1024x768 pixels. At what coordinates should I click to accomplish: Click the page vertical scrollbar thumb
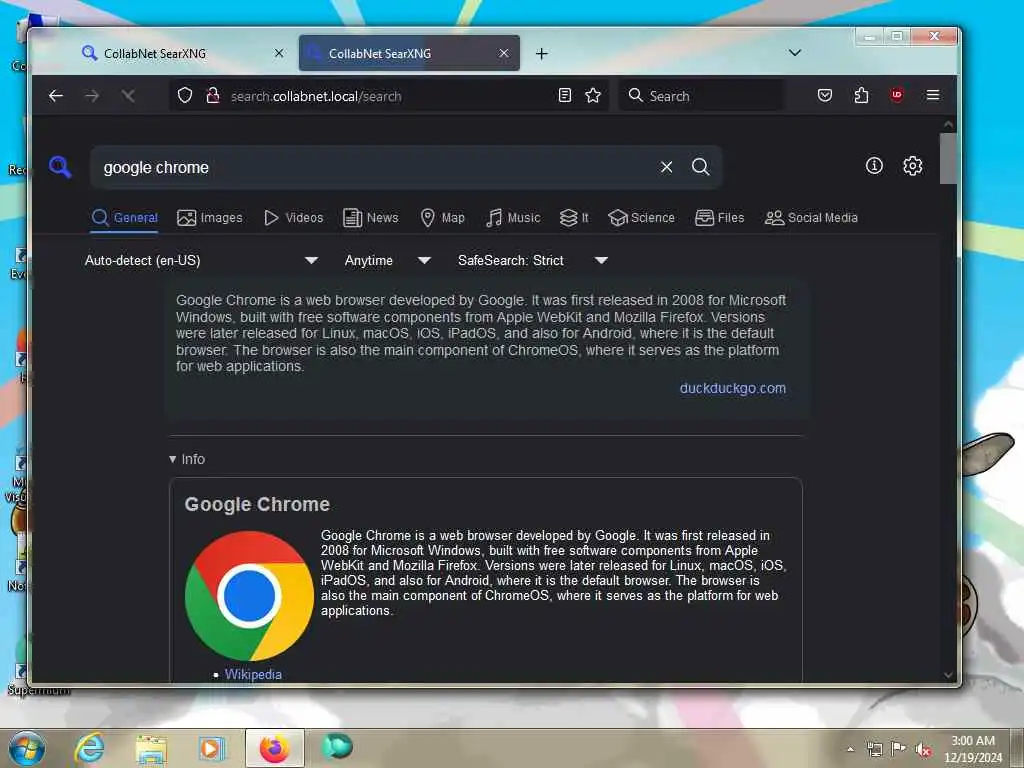(x=948, y=158)
